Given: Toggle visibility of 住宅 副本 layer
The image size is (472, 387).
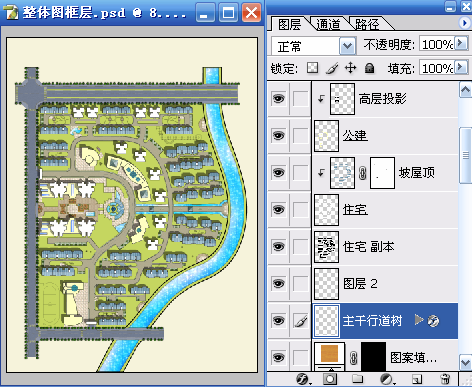Looking at the screenshot, I should pyautogui.click(x=279, y=247).
